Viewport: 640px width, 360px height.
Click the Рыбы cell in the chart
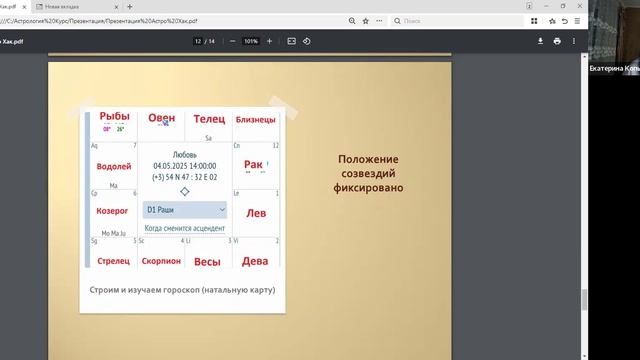coord(114,127)
